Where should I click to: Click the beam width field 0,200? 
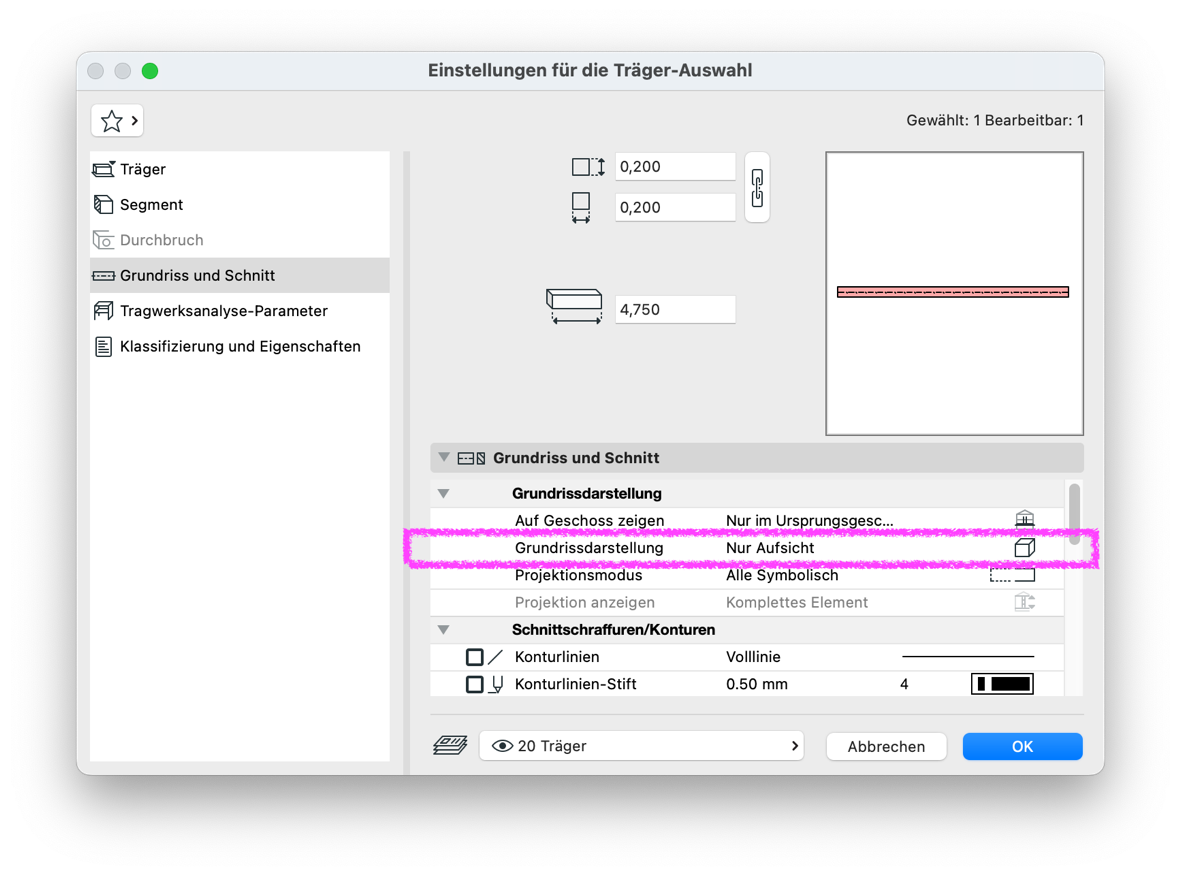click(675, 207)
